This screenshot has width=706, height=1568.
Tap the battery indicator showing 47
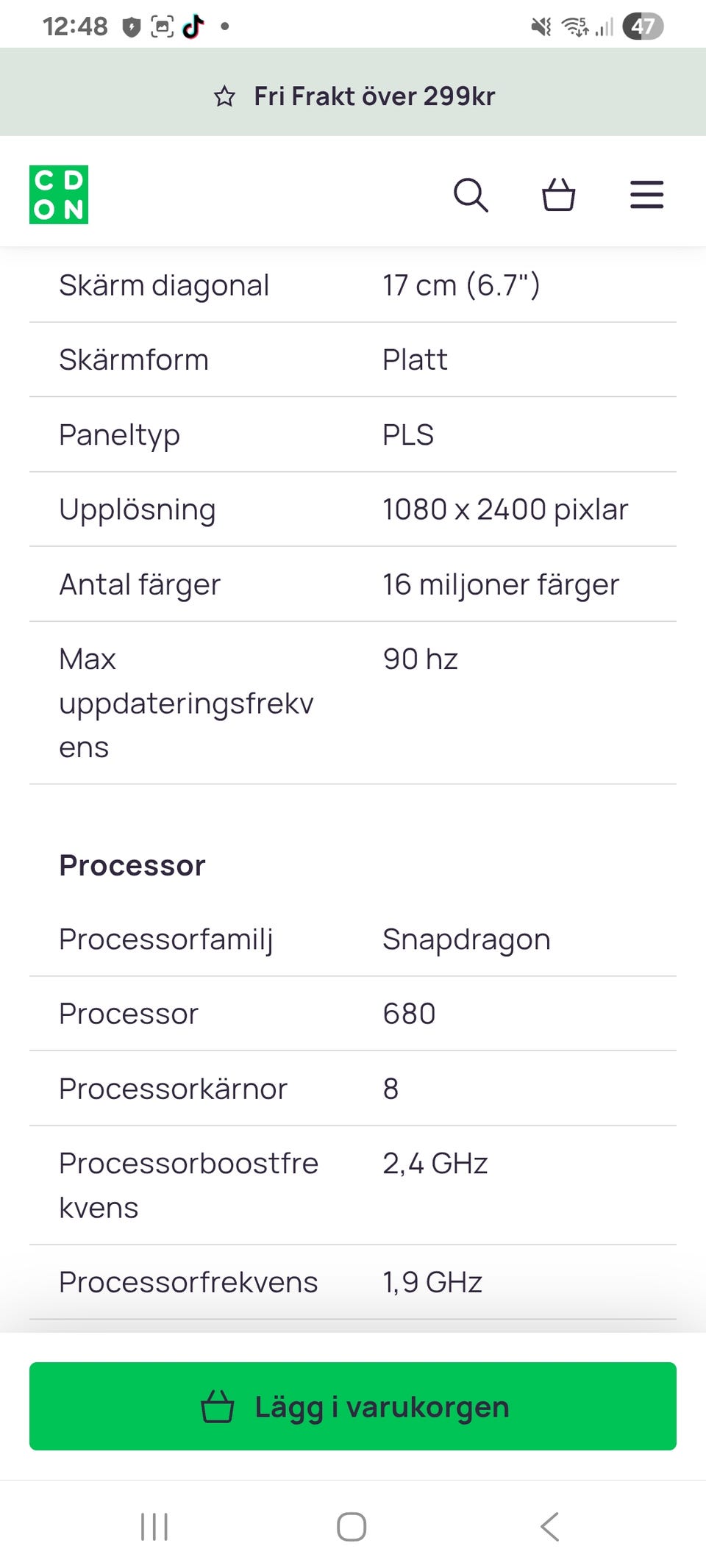pos(642,26)
